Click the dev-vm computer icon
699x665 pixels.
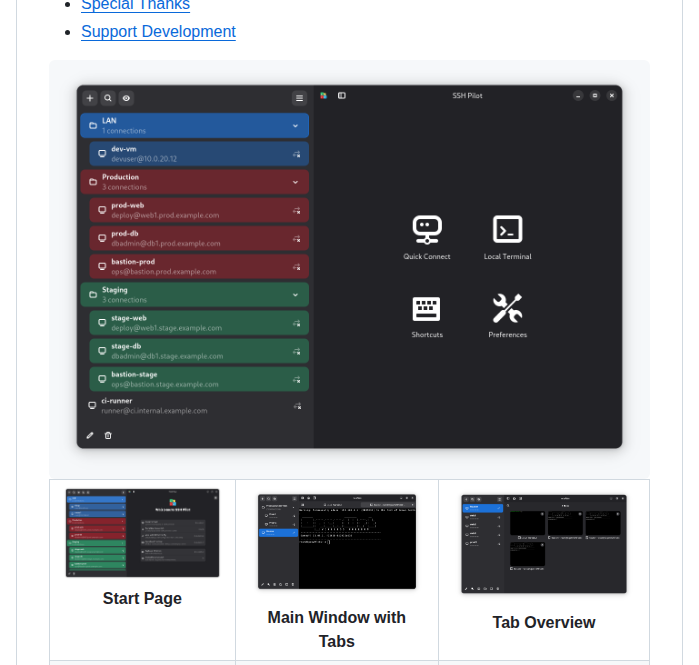pos(102,154)
